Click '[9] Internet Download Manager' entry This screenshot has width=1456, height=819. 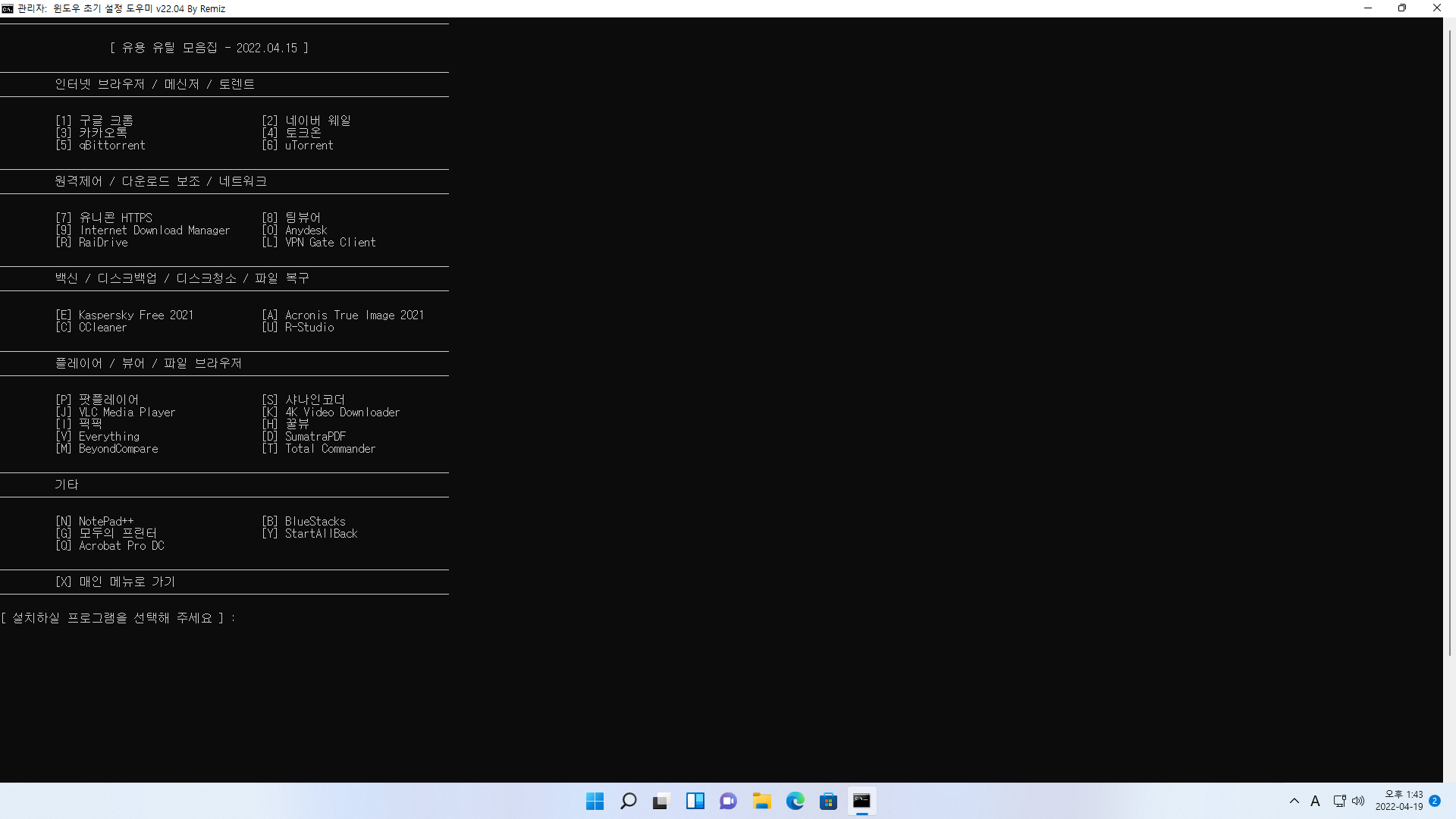pos(143,231)
